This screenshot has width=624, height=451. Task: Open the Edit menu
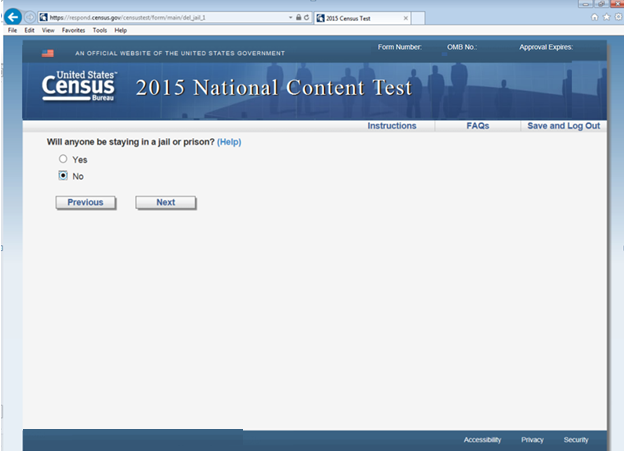point(29,30)
